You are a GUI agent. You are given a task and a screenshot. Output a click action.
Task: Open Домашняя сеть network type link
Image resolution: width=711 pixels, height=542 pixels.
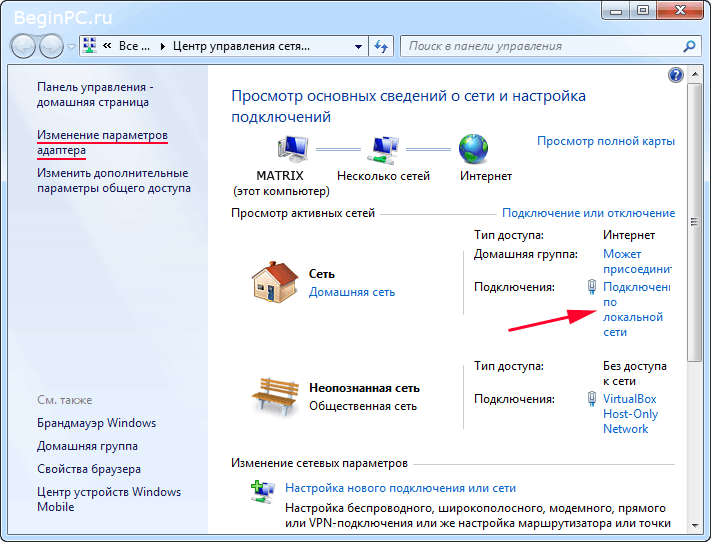coord(352,292)
